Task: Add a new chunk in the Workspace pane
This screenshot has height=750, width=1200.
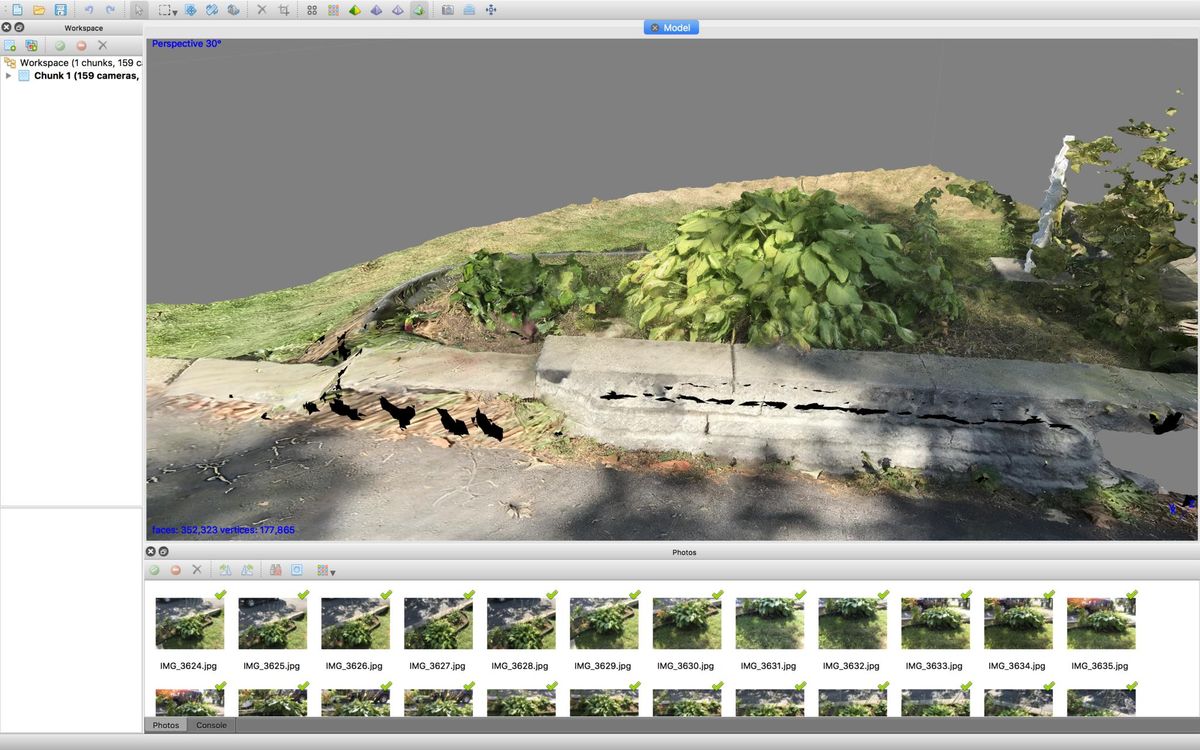Action: pos(9,45)
